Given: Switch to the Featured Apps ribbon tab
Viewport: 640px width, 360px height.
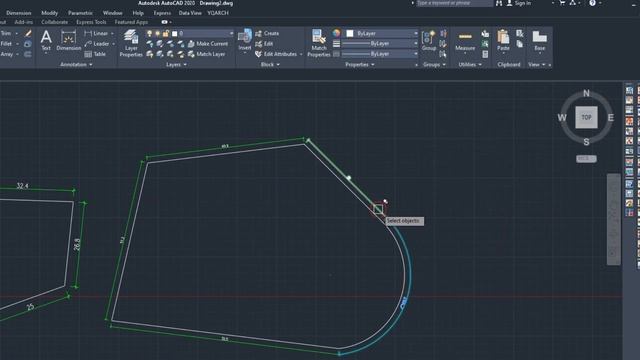Looking at the screenshot, I should [131, 22].
